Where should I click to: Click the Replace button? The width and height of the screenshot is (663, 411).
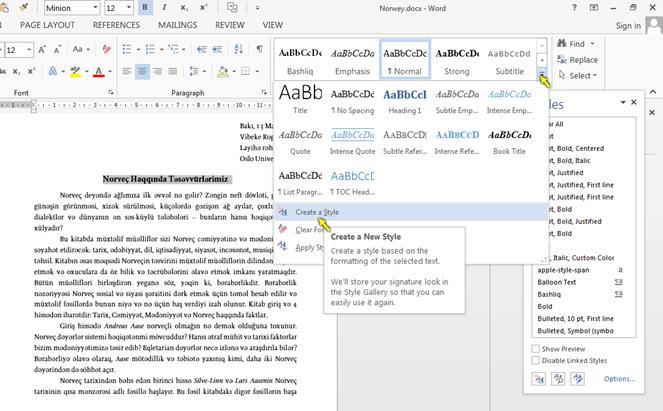(581, 60)
